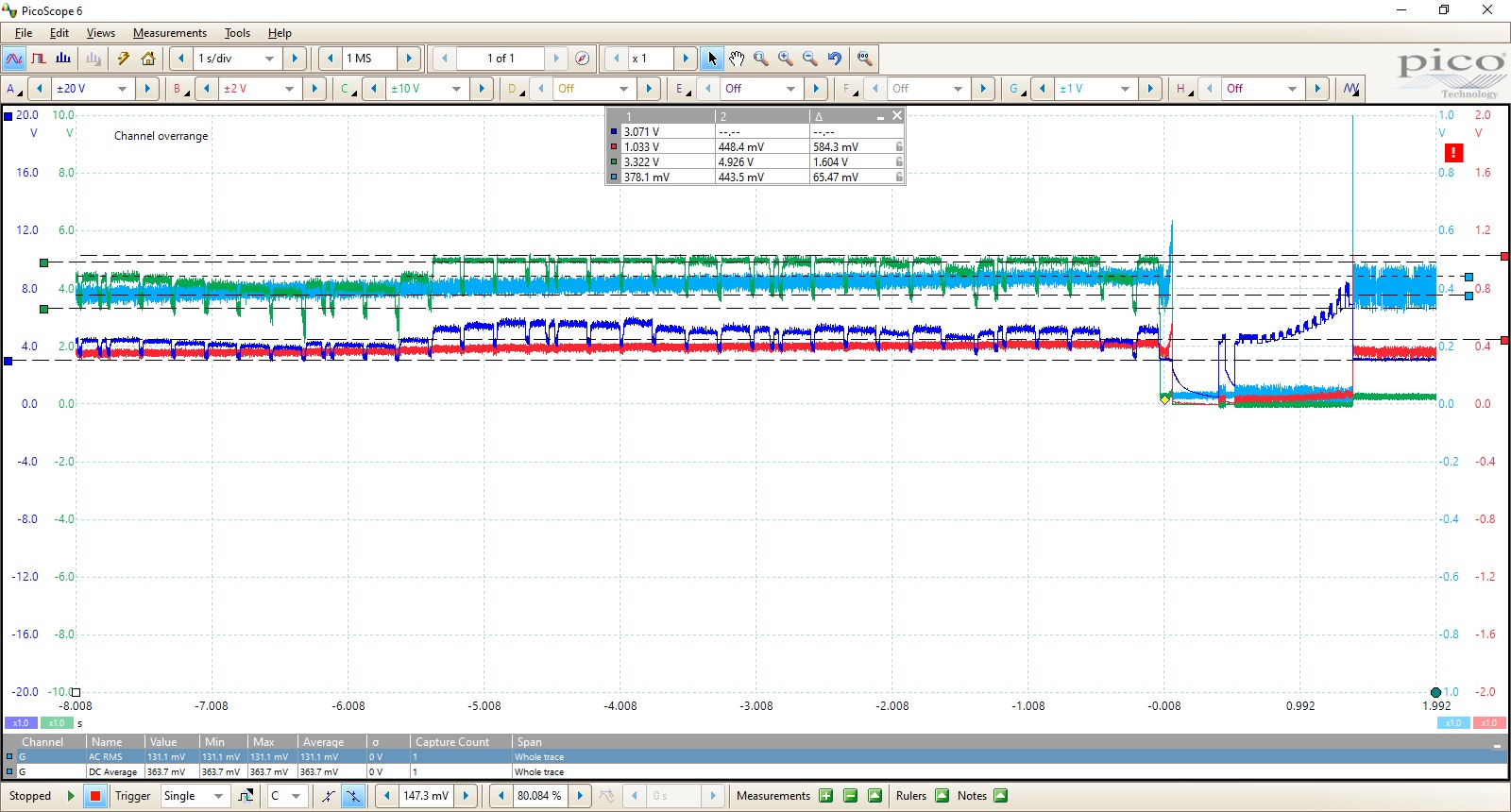Open Channel H options button
Screen dimensions: 1511x812
pos(1184,89)
